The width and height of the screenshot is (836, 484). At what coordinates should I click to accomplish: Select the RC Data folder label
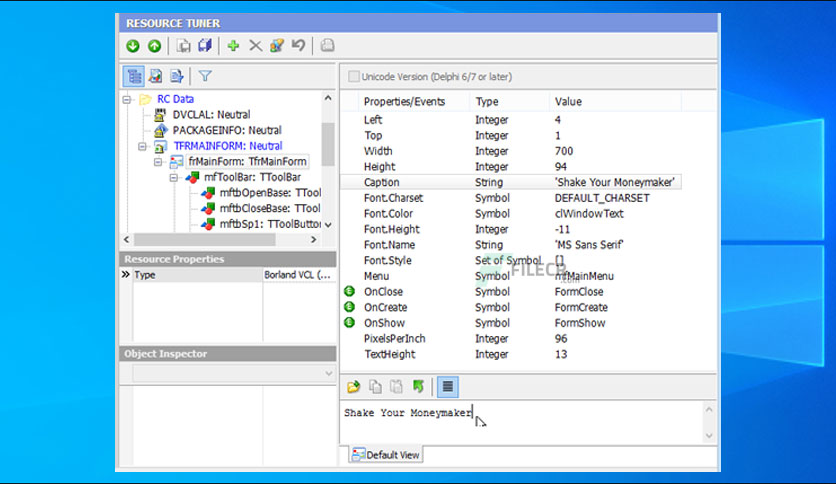click(175, 99)
